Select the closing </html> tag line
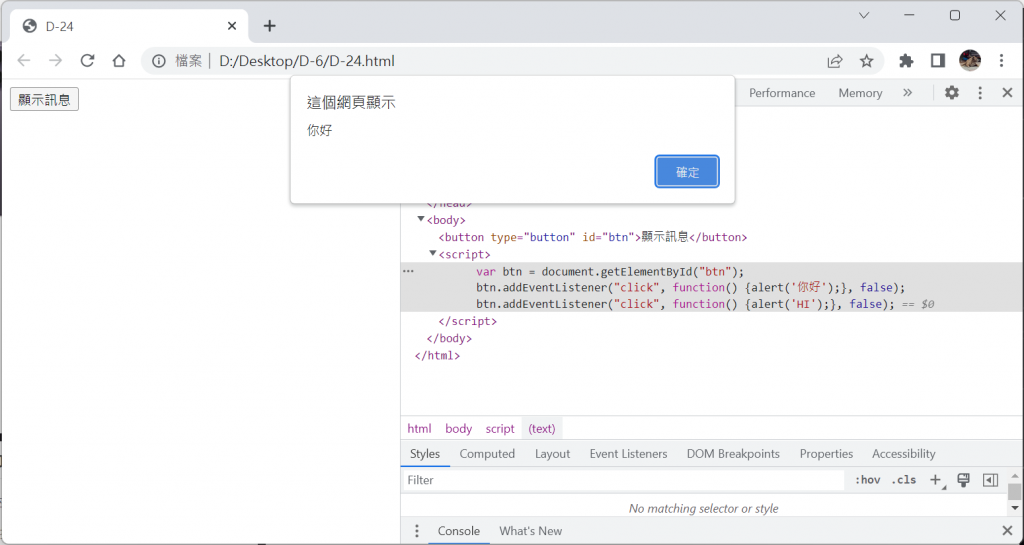The height and width of the screenshot is (545, 1024). click(437, 356)
